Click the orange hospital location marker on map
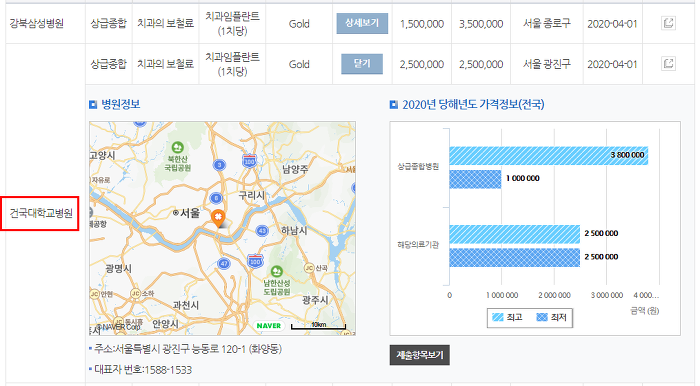700x386 pixels. pos(218,219)
